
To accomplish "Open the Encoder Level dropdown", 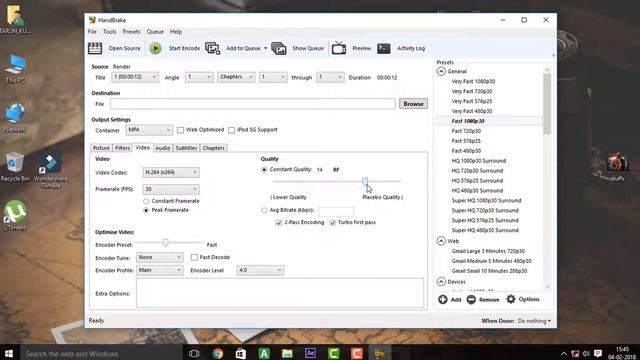I will (x=260, y=270).
